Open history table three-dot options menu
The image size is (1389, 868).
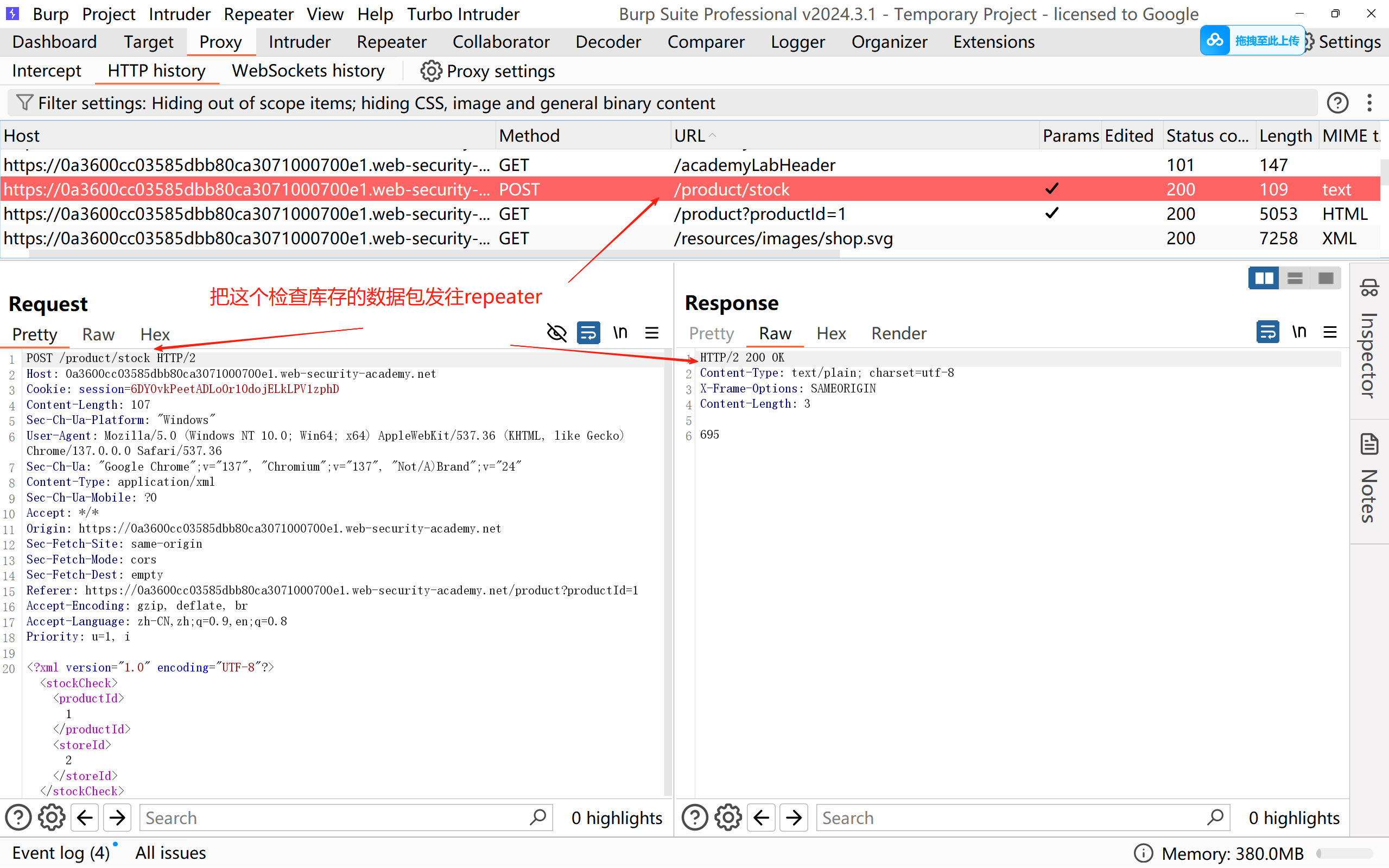(1369, 103)
